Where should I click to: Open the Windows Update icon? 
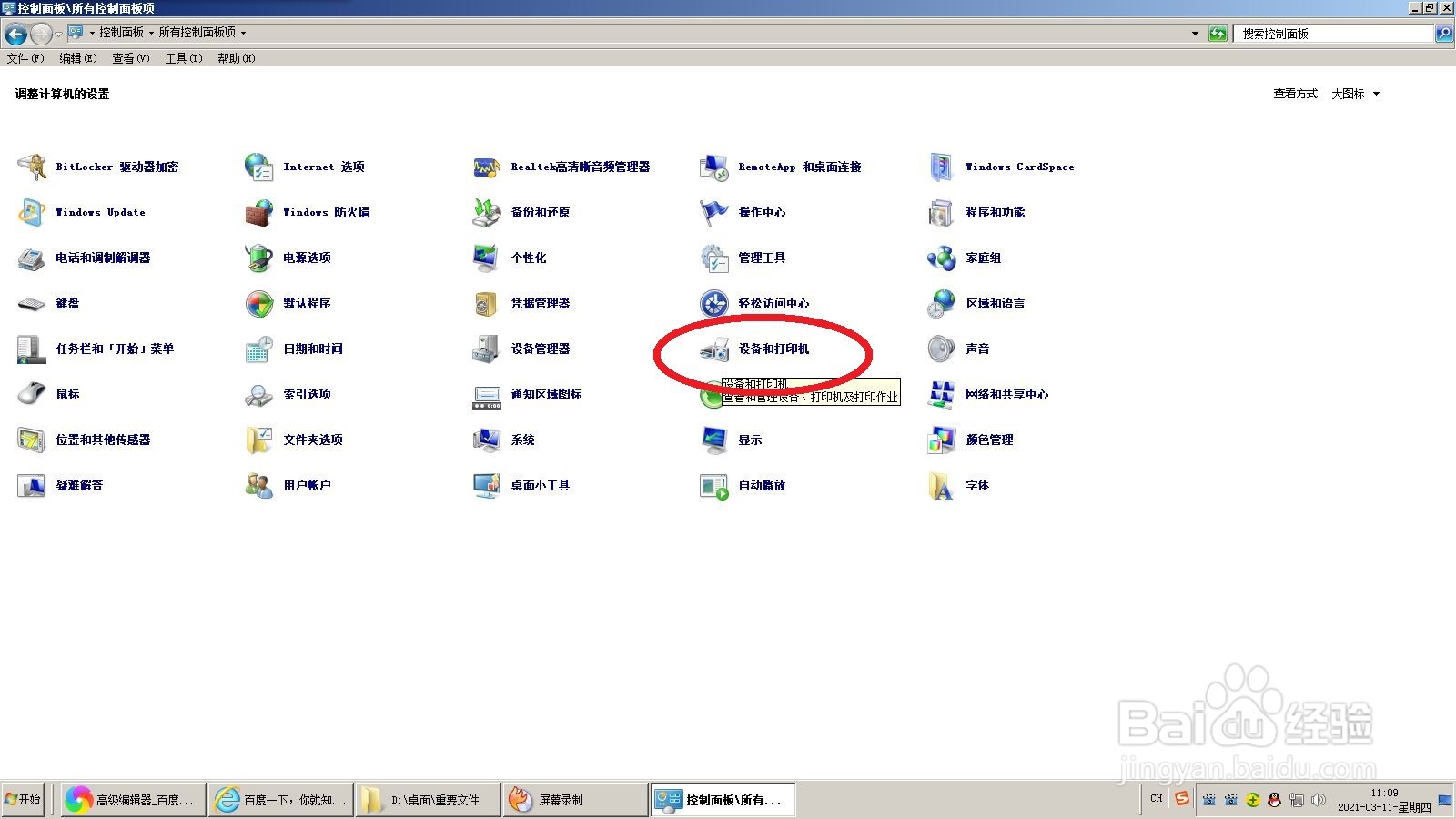[32, 212]
